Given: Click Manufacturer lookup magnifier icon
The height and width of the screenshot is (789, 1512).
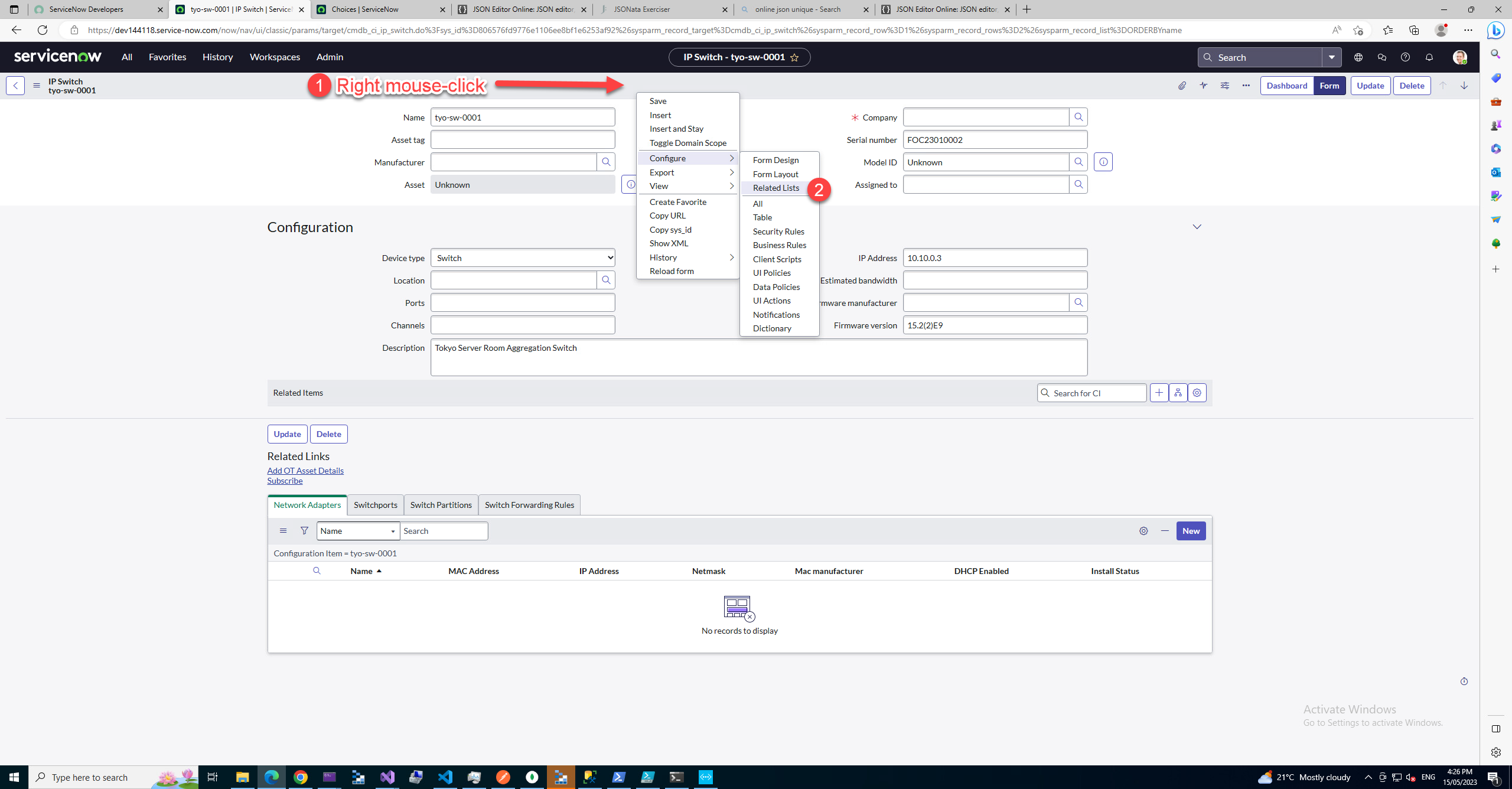Looking at the screenshot, I should point(606,162).
